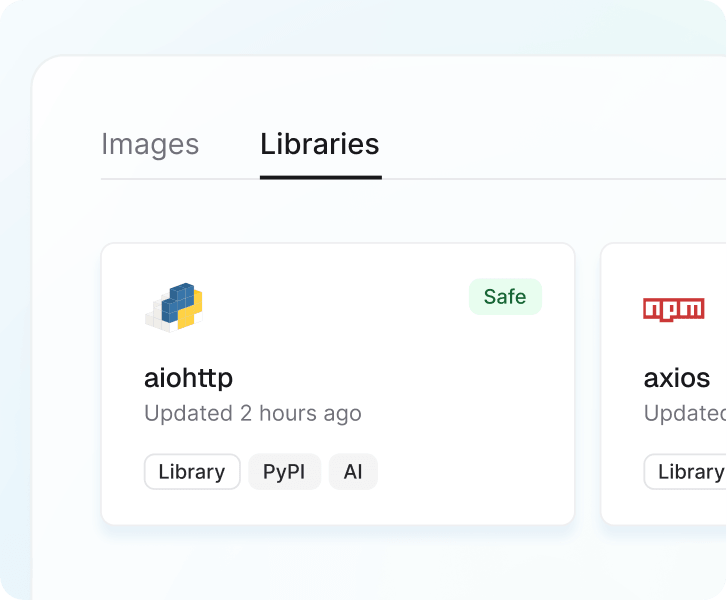Click the Library tag on the axios card
The width and height of the screenshot is (727, 600).
tap(685, 472)
